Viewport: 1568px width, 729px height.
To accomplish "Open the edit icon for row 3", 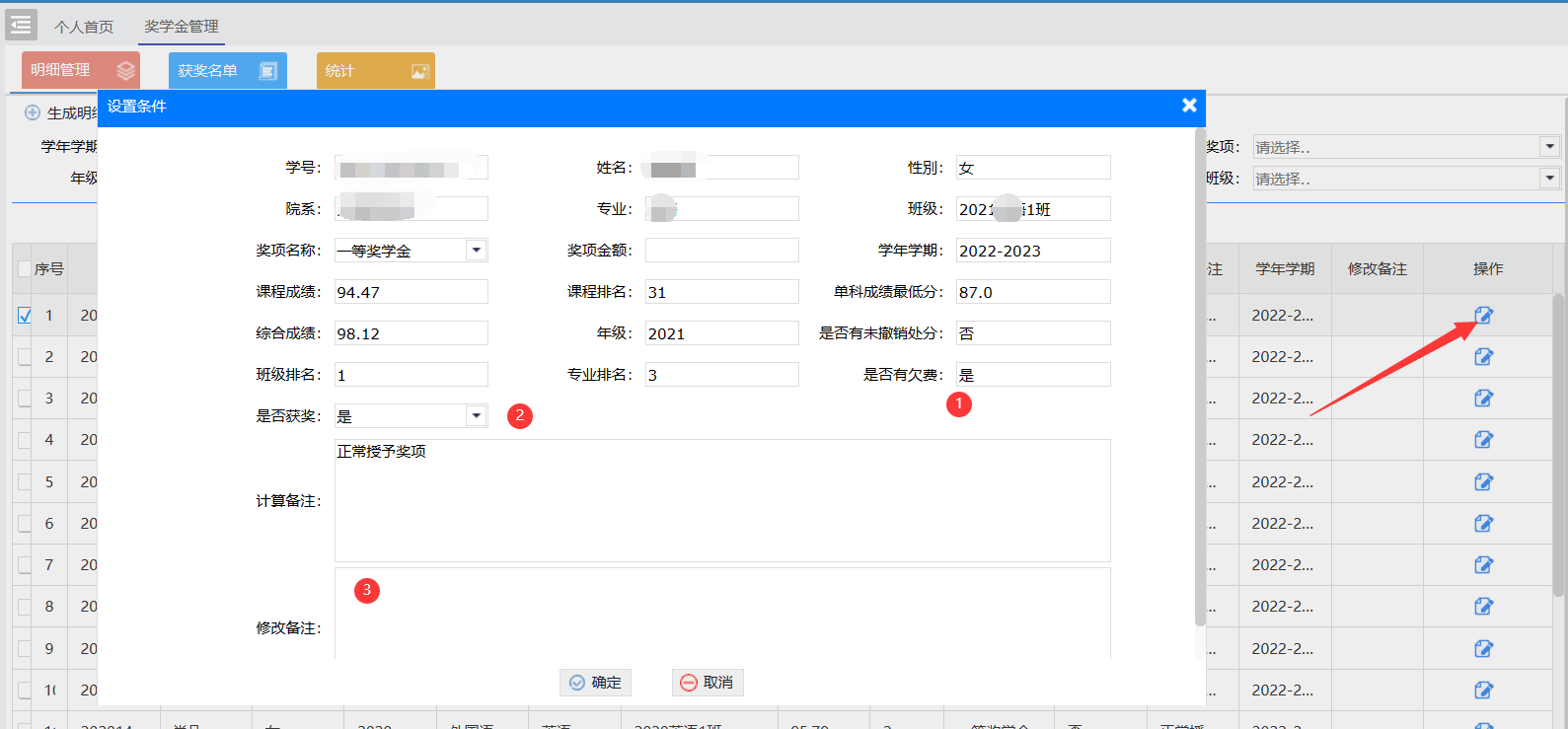I will tap(1483, 399).
